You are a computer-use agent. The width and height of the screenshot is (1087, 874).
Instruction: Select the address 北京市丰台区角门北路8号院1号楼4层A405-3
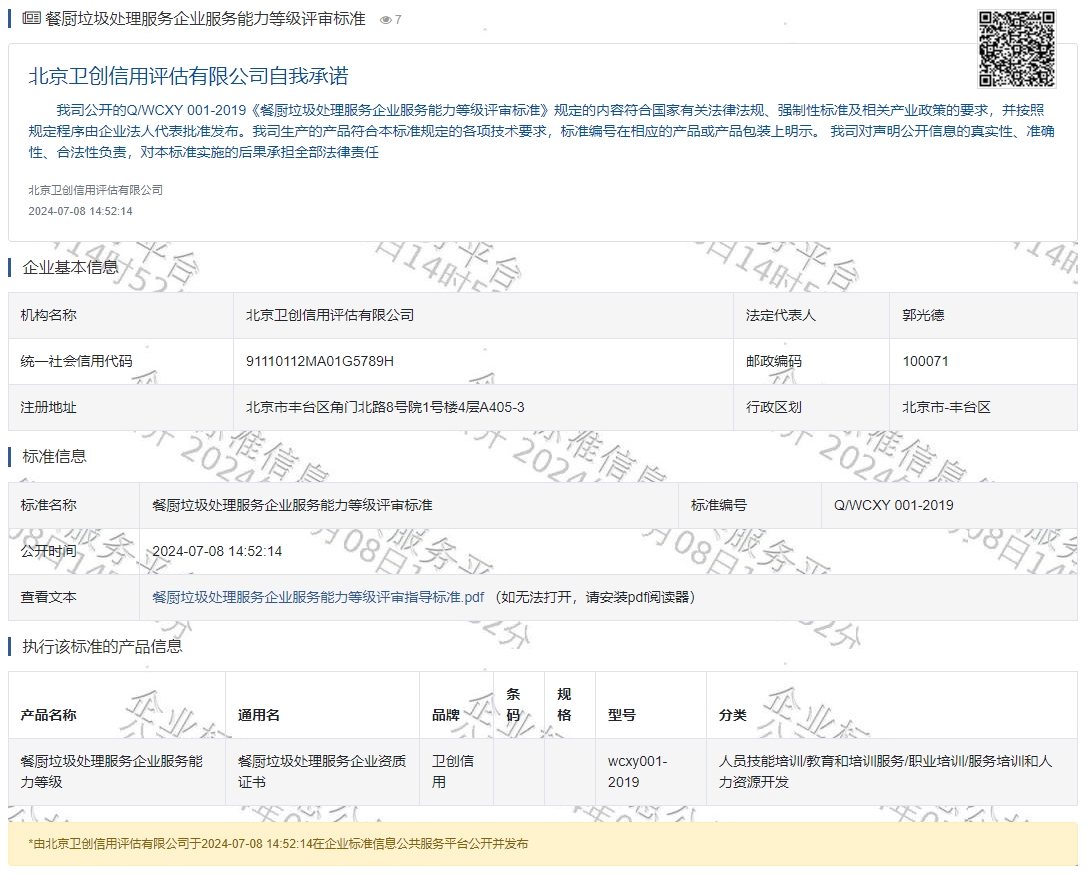(x=385, y=408)
